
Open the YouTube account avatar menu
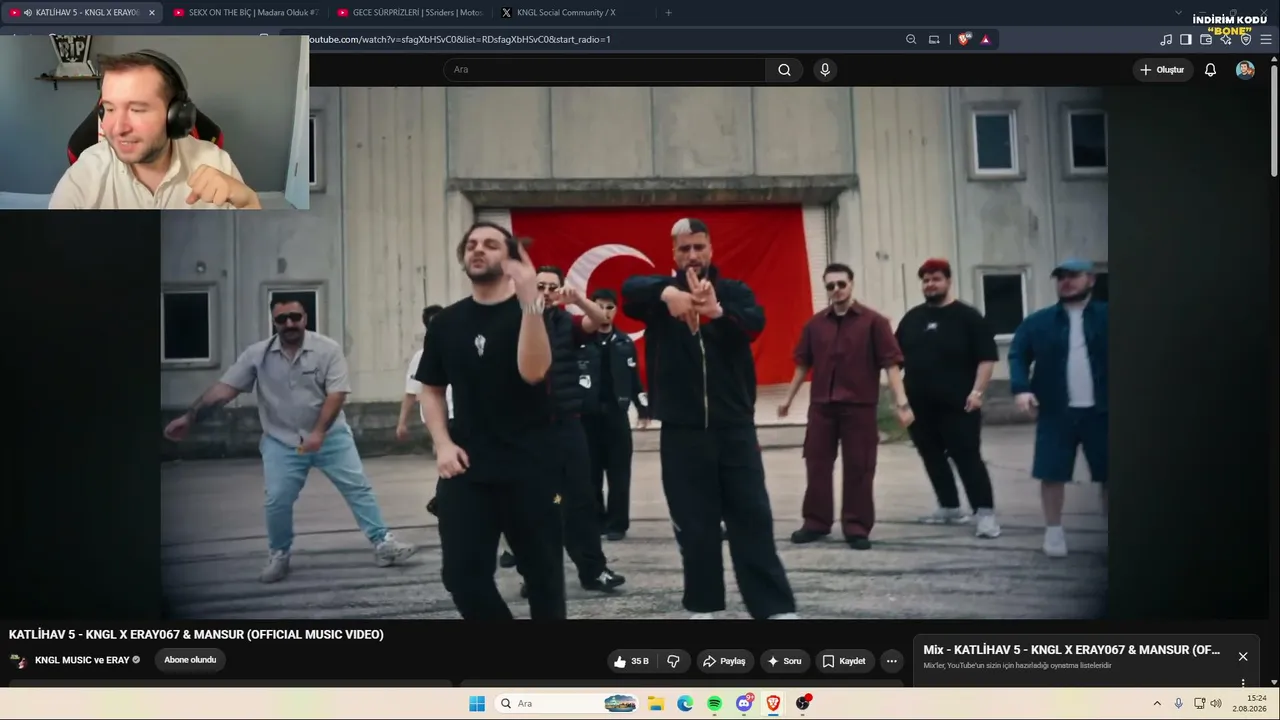(x=1245, y=70)
